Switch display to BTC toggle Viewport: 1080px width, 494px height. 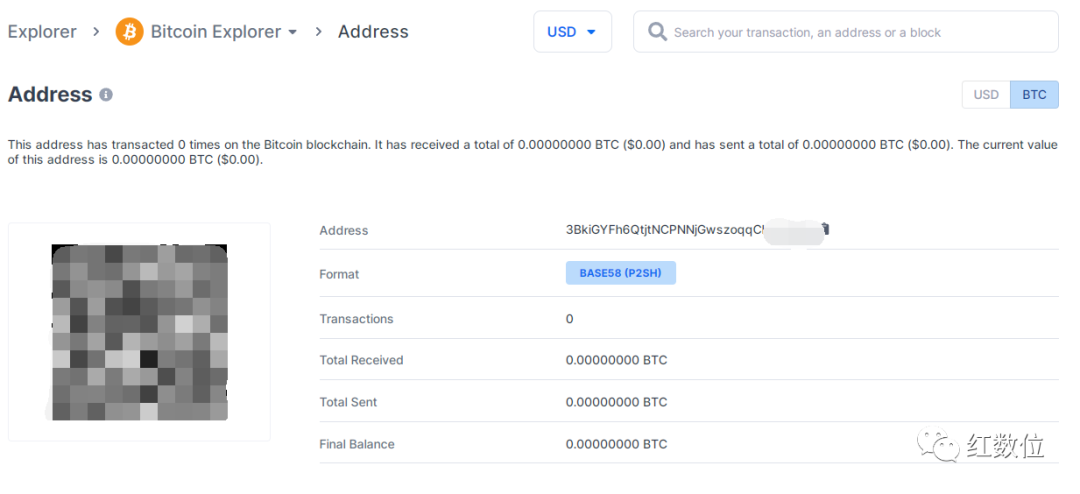1034,94
